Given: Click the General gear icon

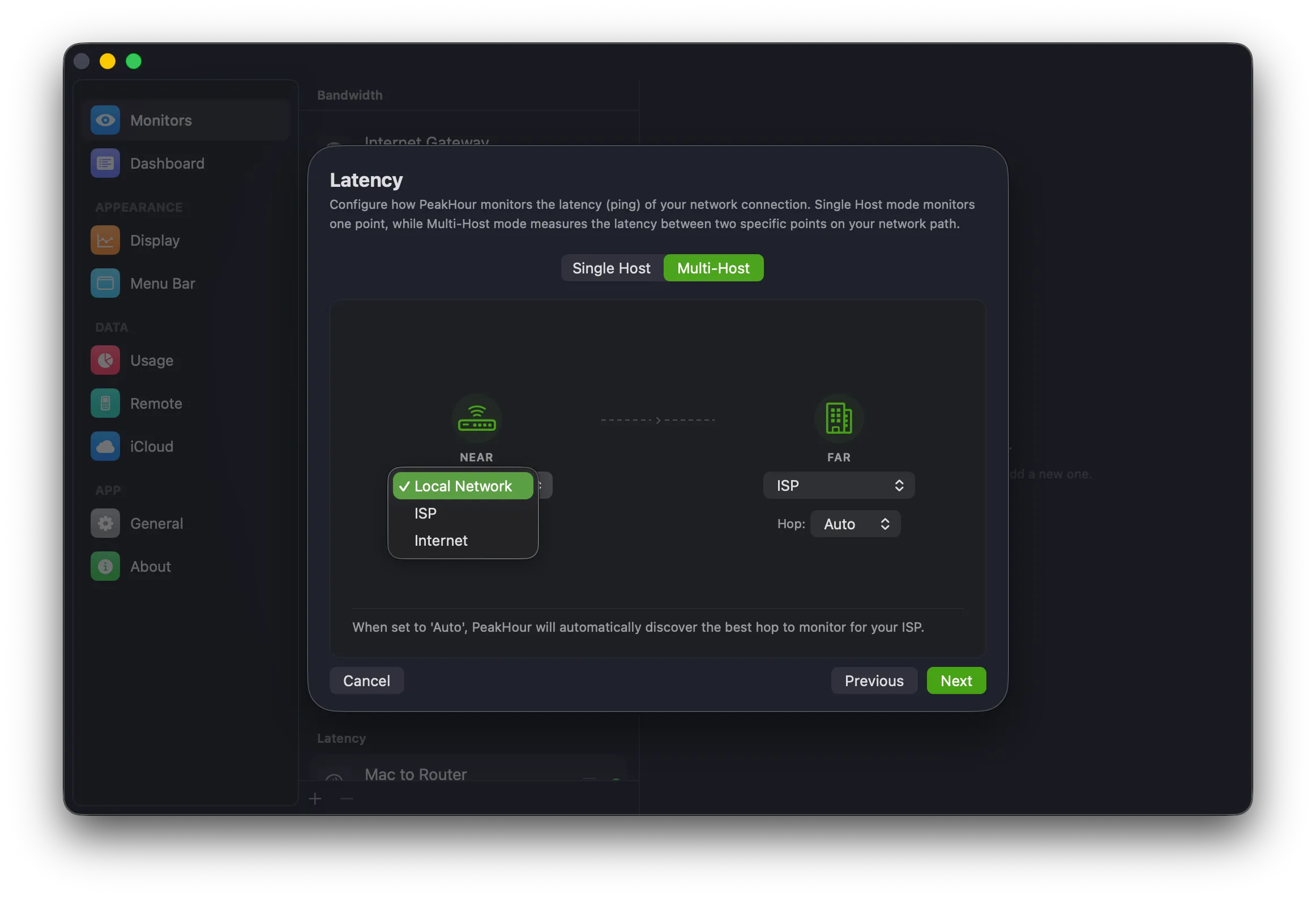Looking at the screenshot, I should (105, 523).
